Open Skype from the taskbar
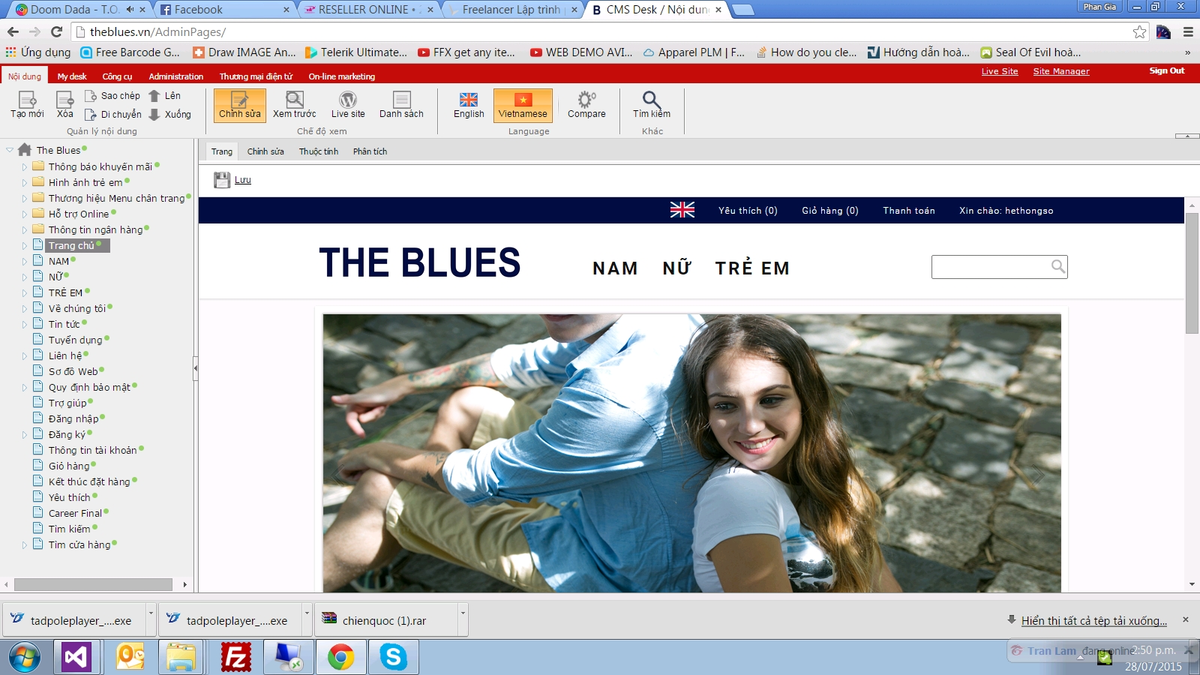 (x=393, y=657)
